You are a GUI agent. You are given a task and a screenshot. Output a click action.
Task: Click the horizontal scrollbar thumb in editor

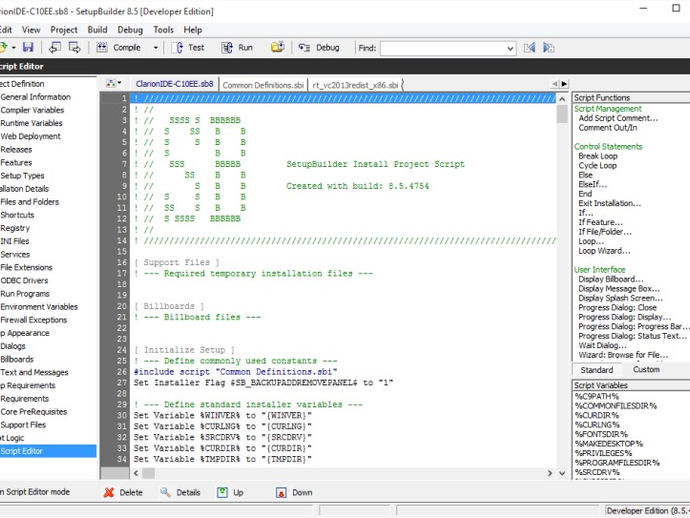click(148, 473)
